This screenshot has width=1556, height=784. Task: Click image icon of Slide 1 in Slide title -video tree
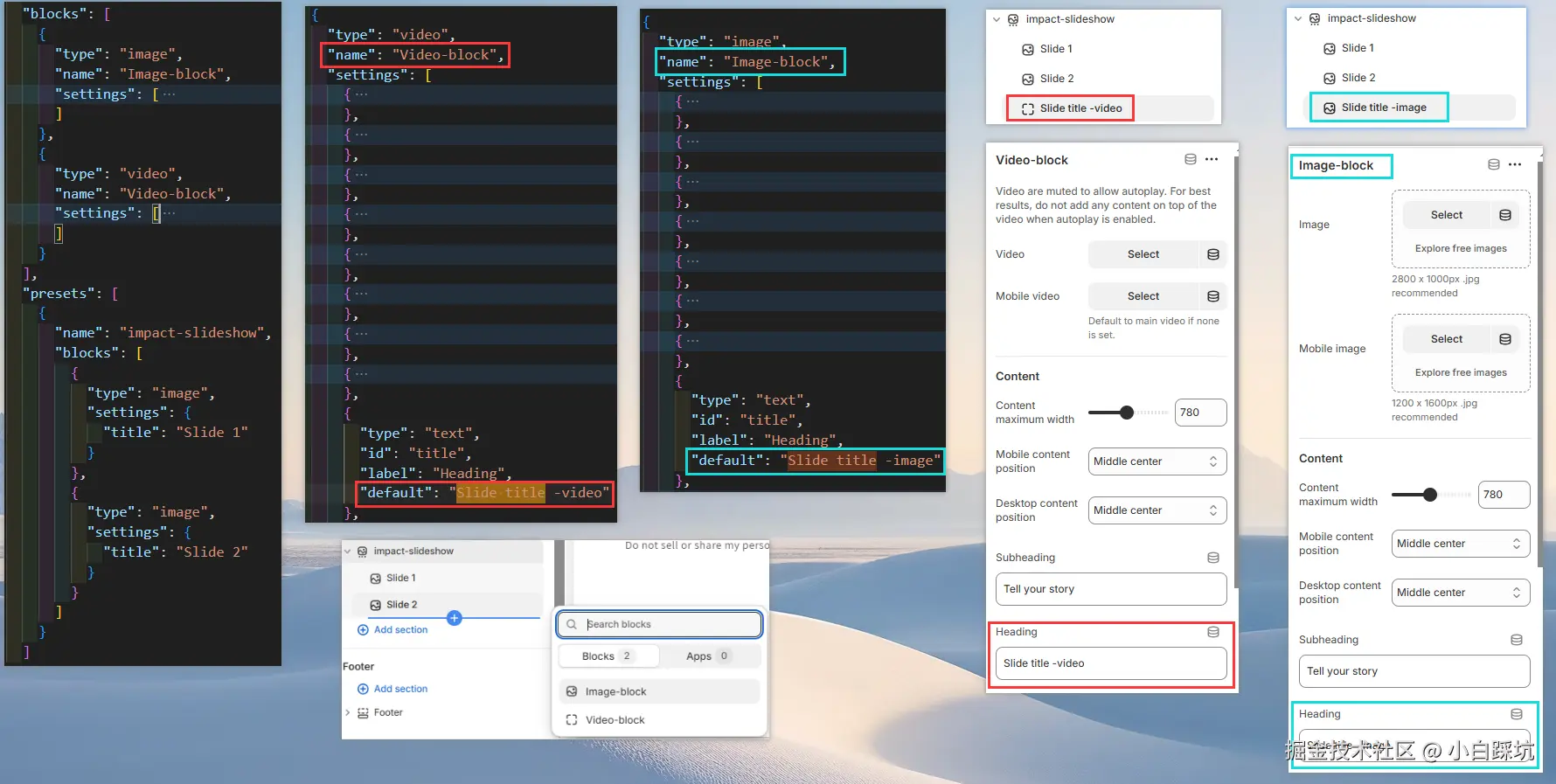tap(1028, 49)
